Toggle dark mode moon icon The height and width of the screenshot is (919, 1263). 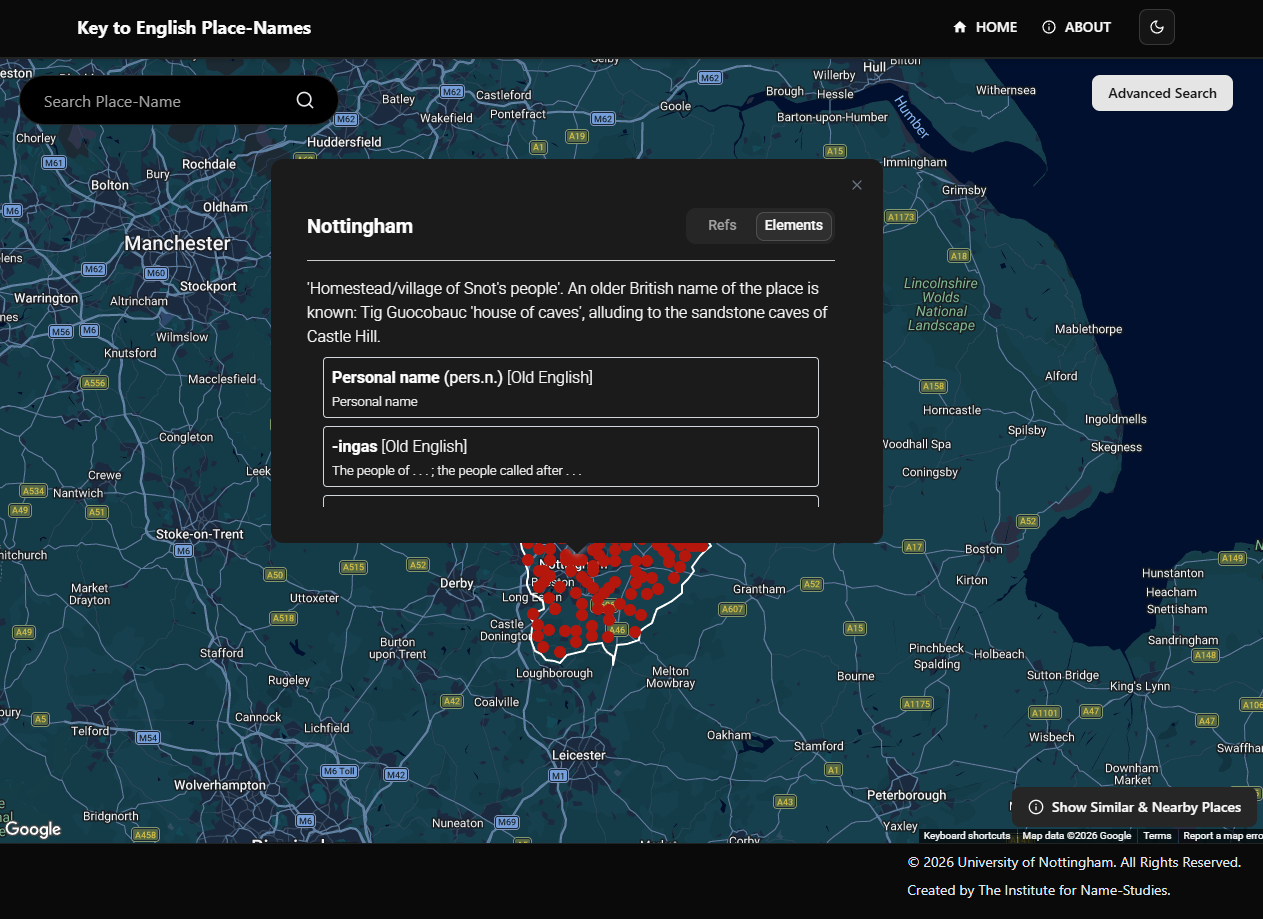click(x=1156, y=27)
